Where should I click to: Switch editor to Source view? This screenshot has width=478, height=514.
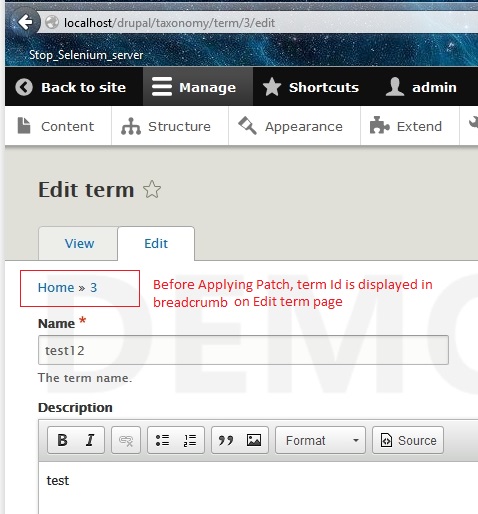[x=408, y=440]
